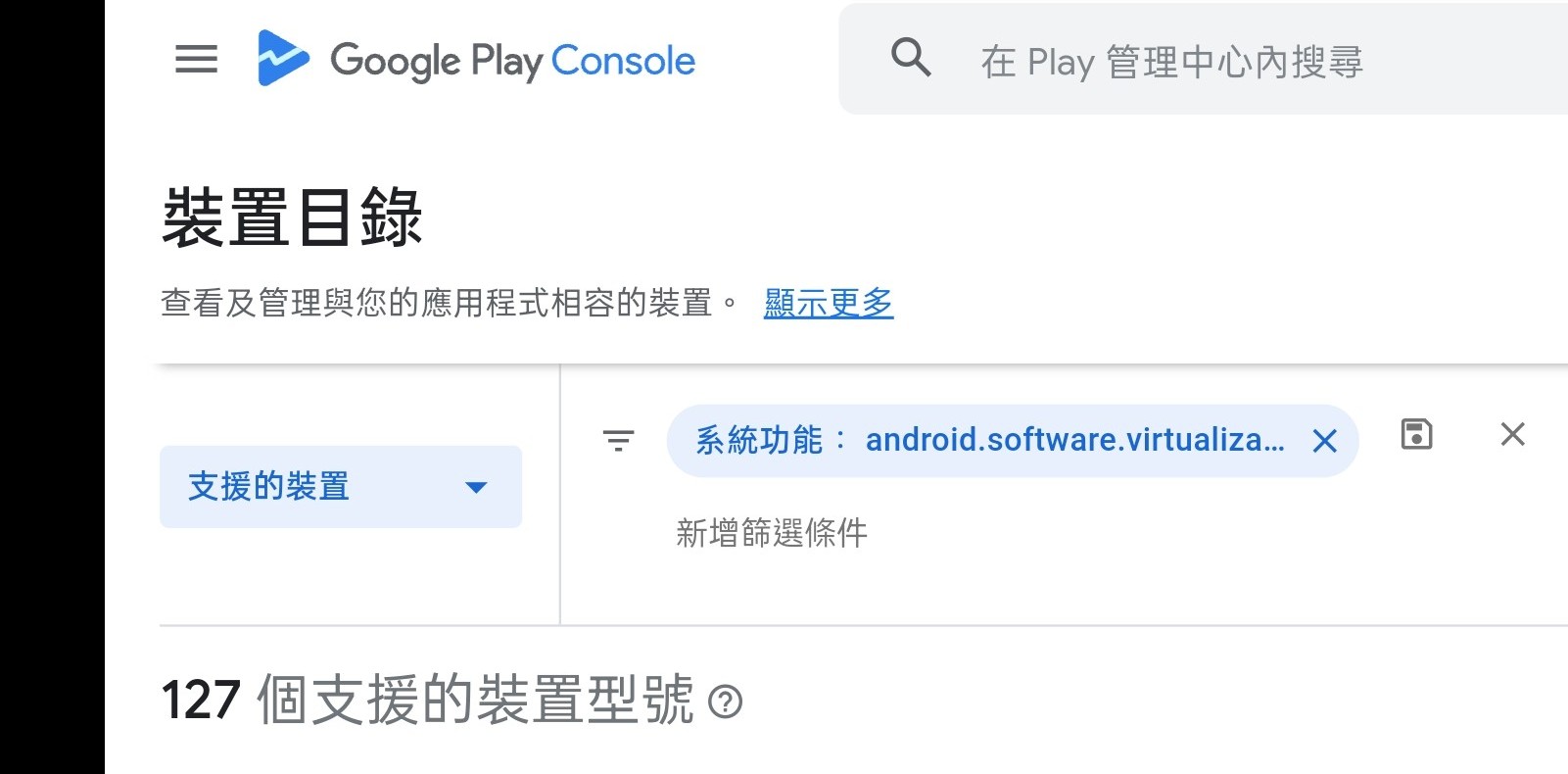
Task: Click the Google Play Console logo icon
Action: pyautogui.click(x=282, y=59)
